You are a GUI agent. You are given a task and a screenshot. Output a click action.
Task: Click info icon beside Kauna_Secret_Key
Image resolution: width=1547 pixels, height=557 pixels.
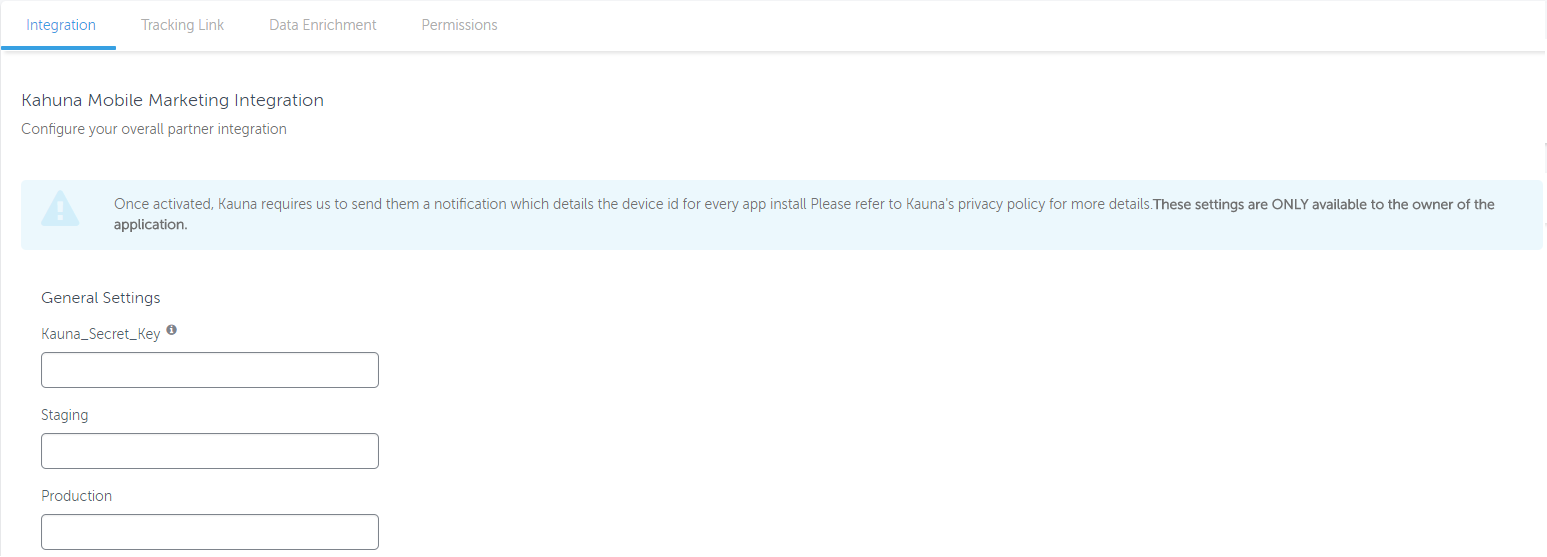point(171,330)
